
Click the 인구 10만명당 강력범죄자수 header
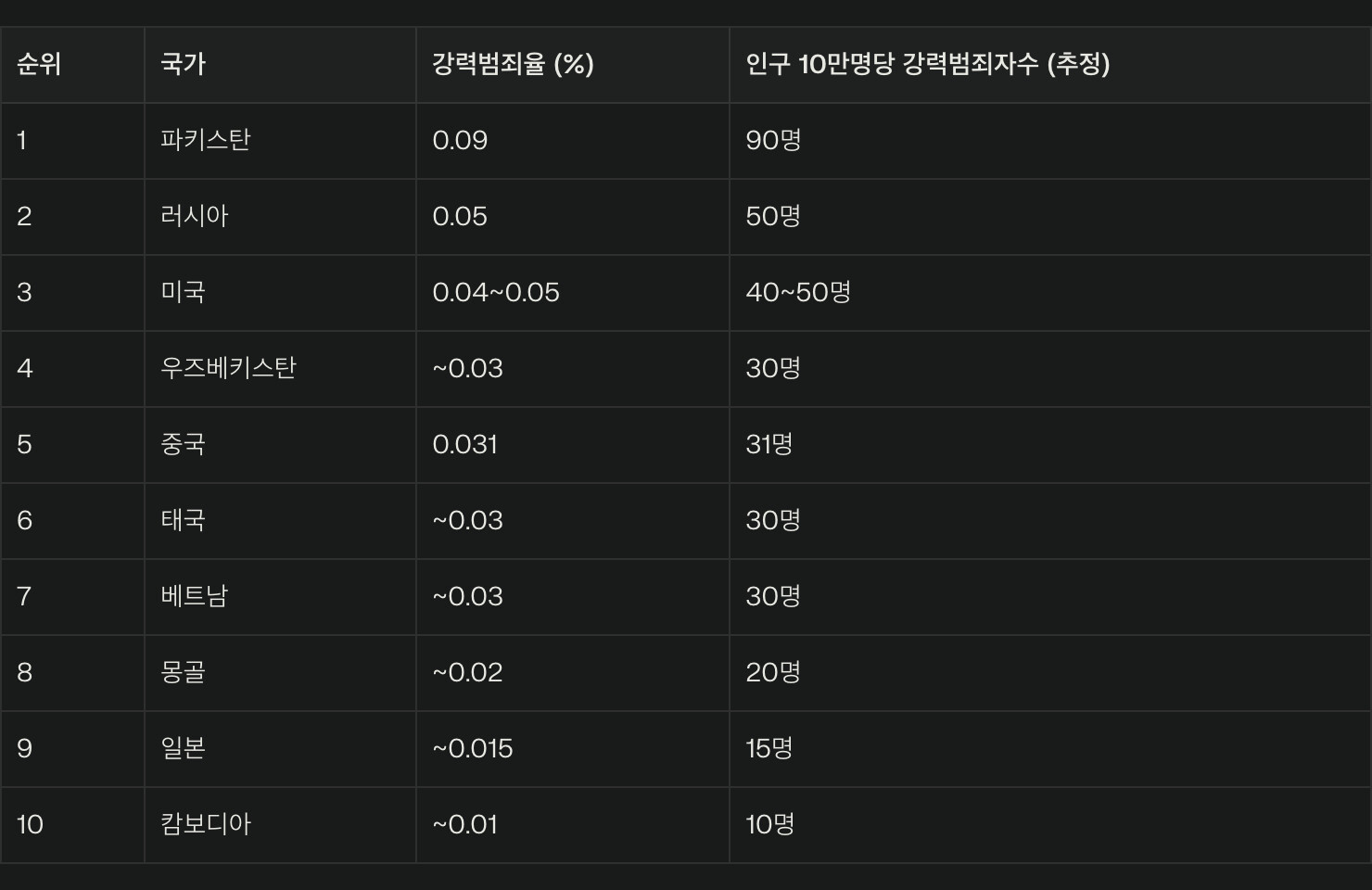[x=927, y=64]
